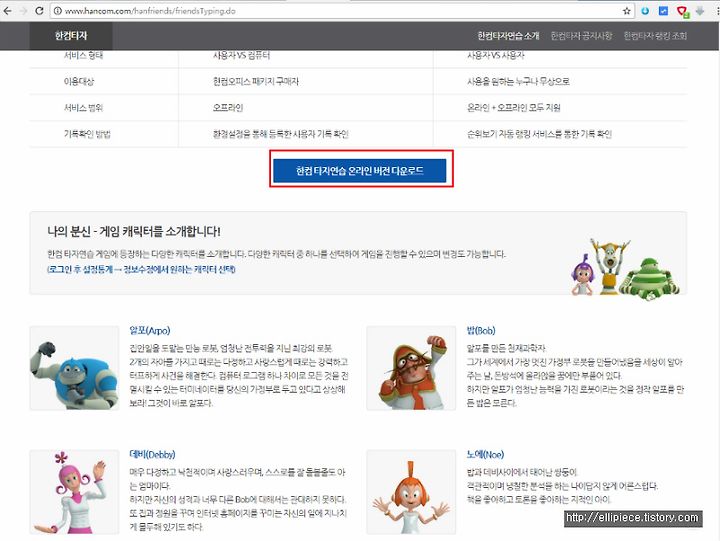Click the 순위보기 자동 랭킹 서비스를 통한 기록 확인 cell
Image resolution: width=720 pixels, height=541 pixels.
[539, 134]
